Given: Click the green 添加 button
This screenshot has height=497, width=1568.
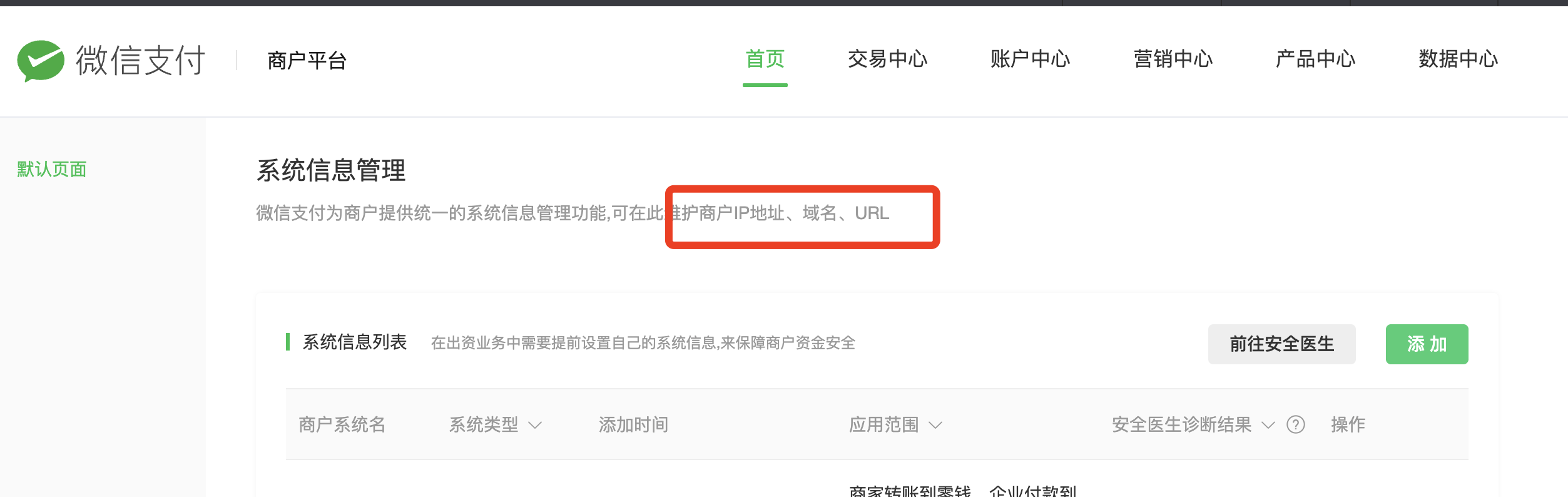Looking at the screenshot, I should [x=1427, y=344].
